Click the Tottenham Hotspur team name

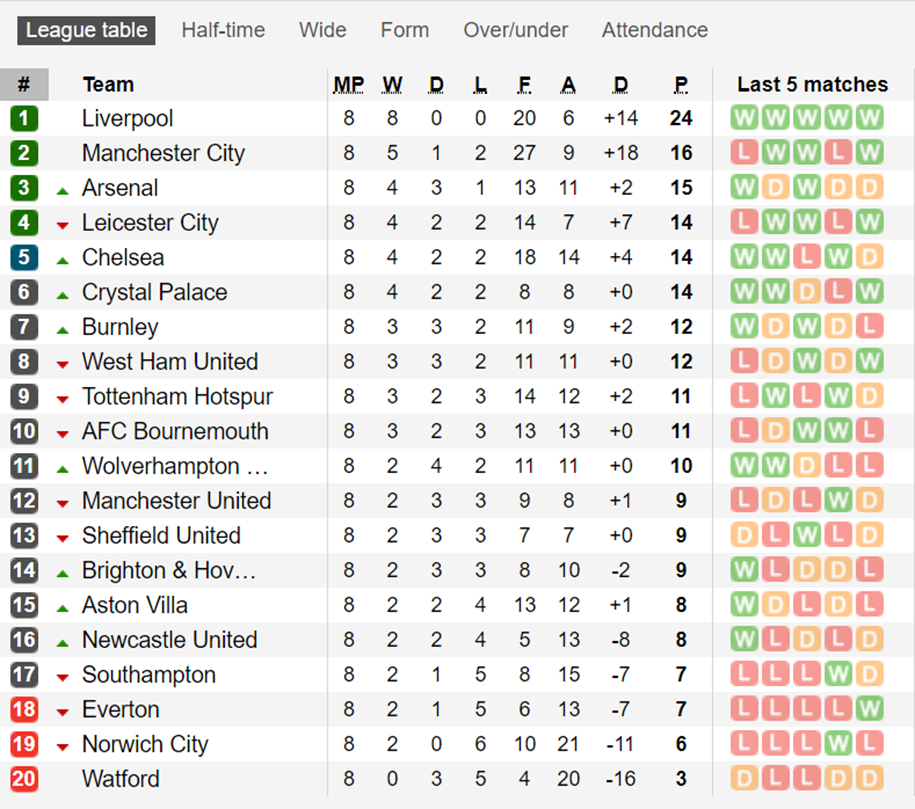pyautogui.click(x=177, y=396)
